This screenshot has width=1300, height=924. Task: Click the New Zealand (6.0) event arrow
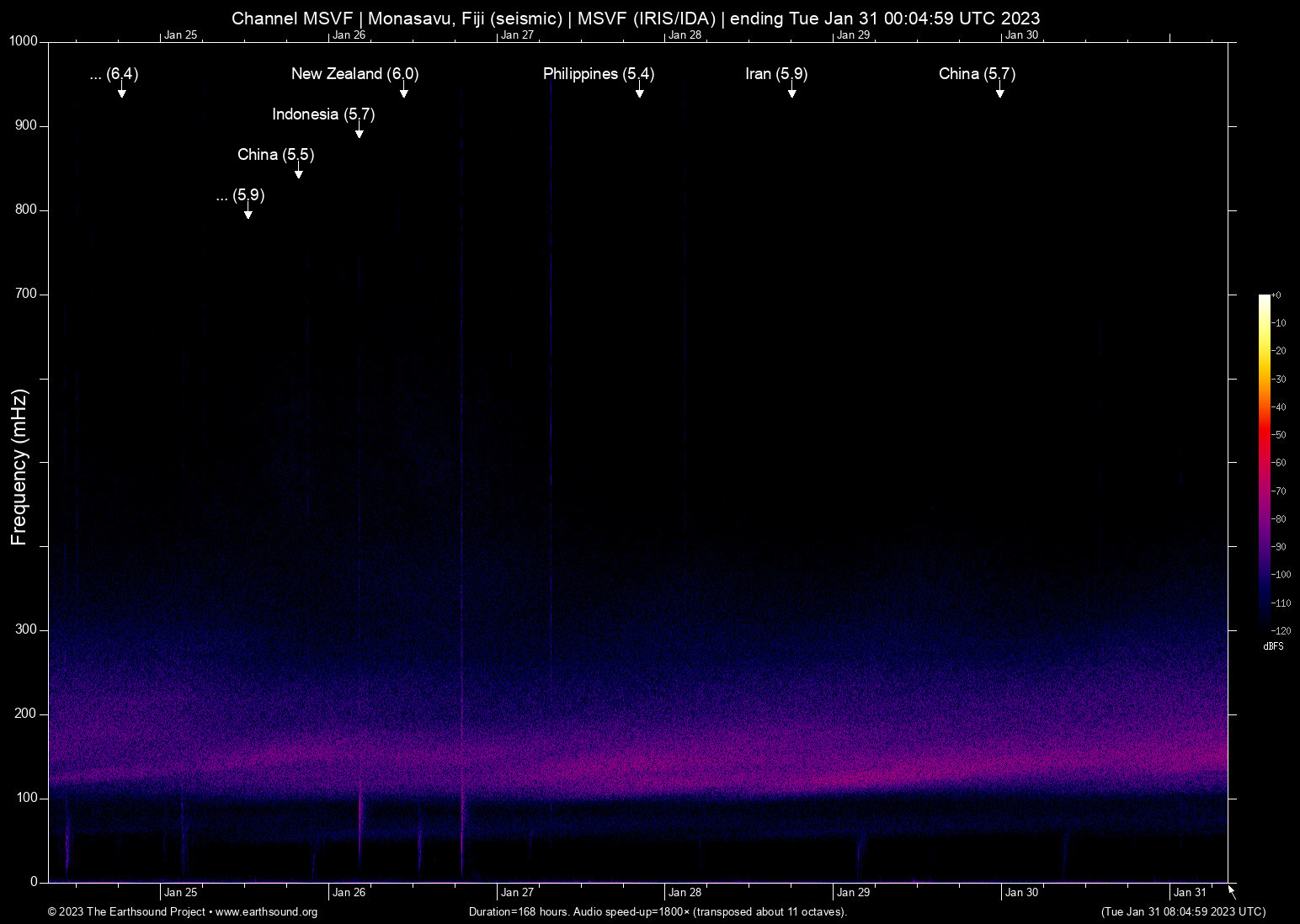coord(403,89)
